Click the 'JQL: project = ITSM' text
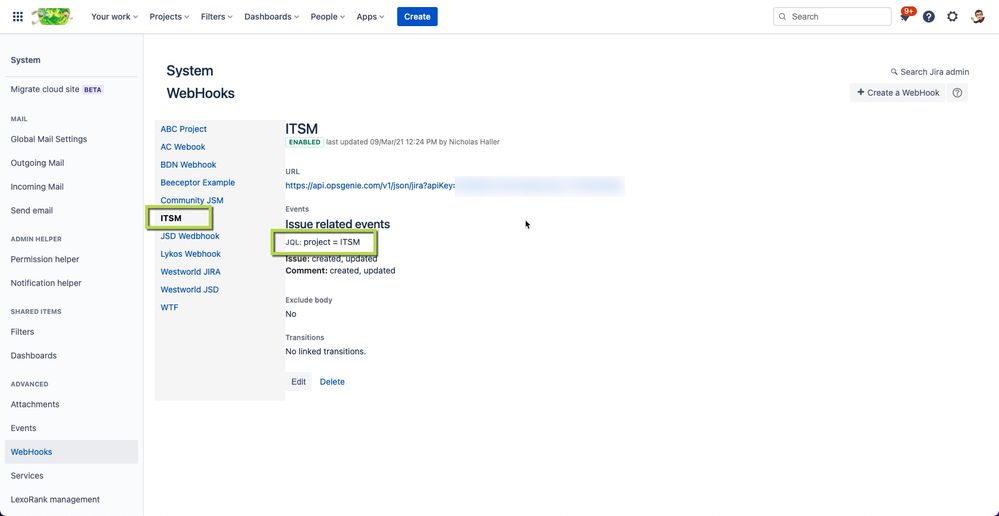The height and width of the screenshot is (516, 999). point(323,242)
